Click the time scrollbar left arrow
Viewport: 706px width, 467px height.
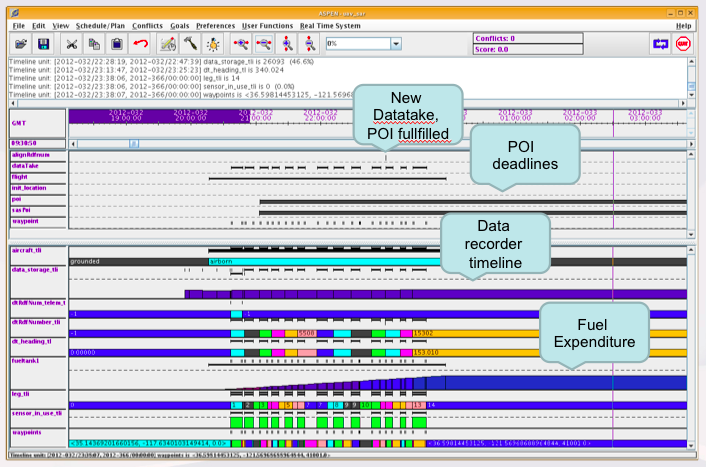(x=73, y=144)
